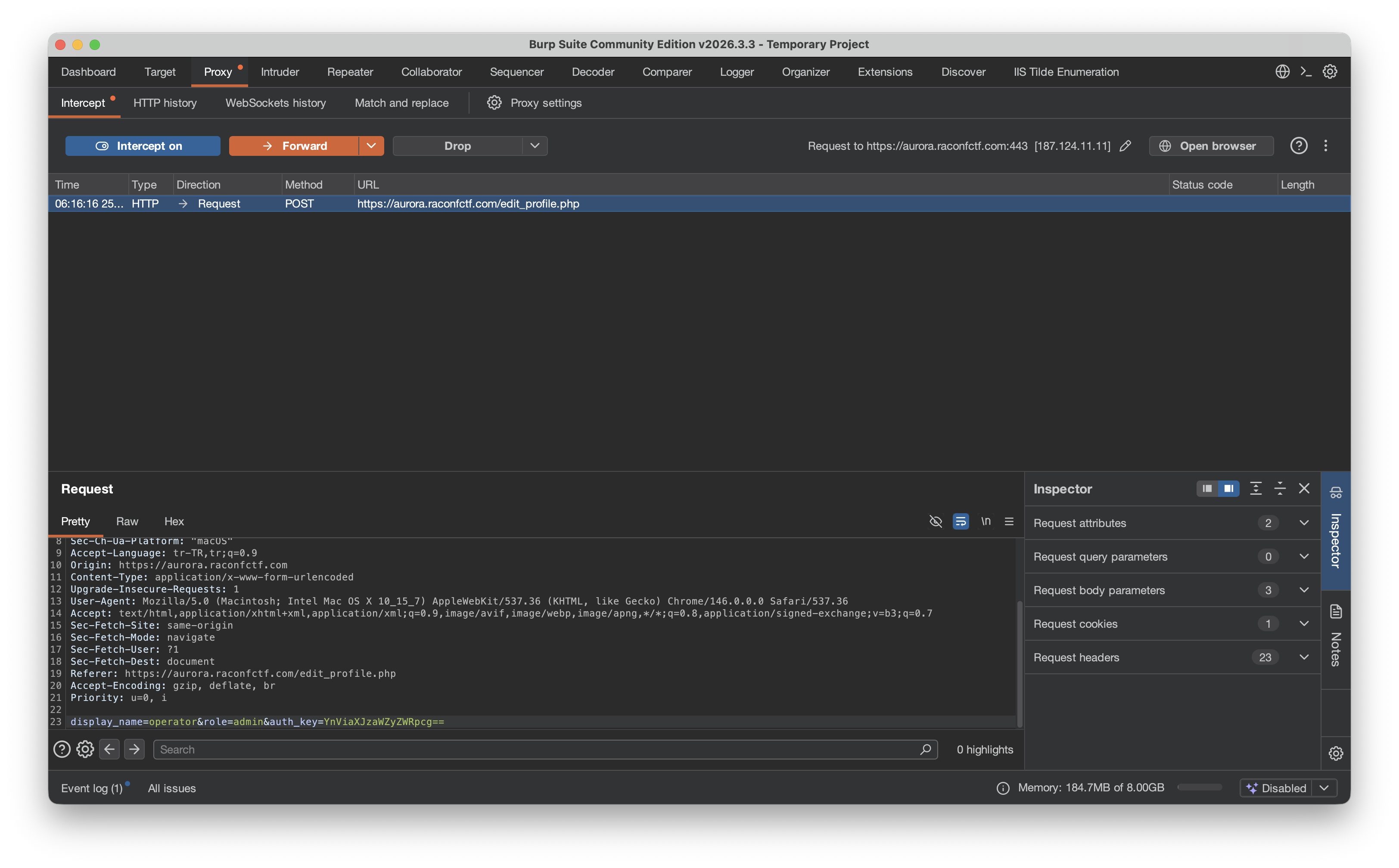Open the AI Disabled dropdown arrow
The width and height of the screenshot is (1399, 868).
point(1324,788)
